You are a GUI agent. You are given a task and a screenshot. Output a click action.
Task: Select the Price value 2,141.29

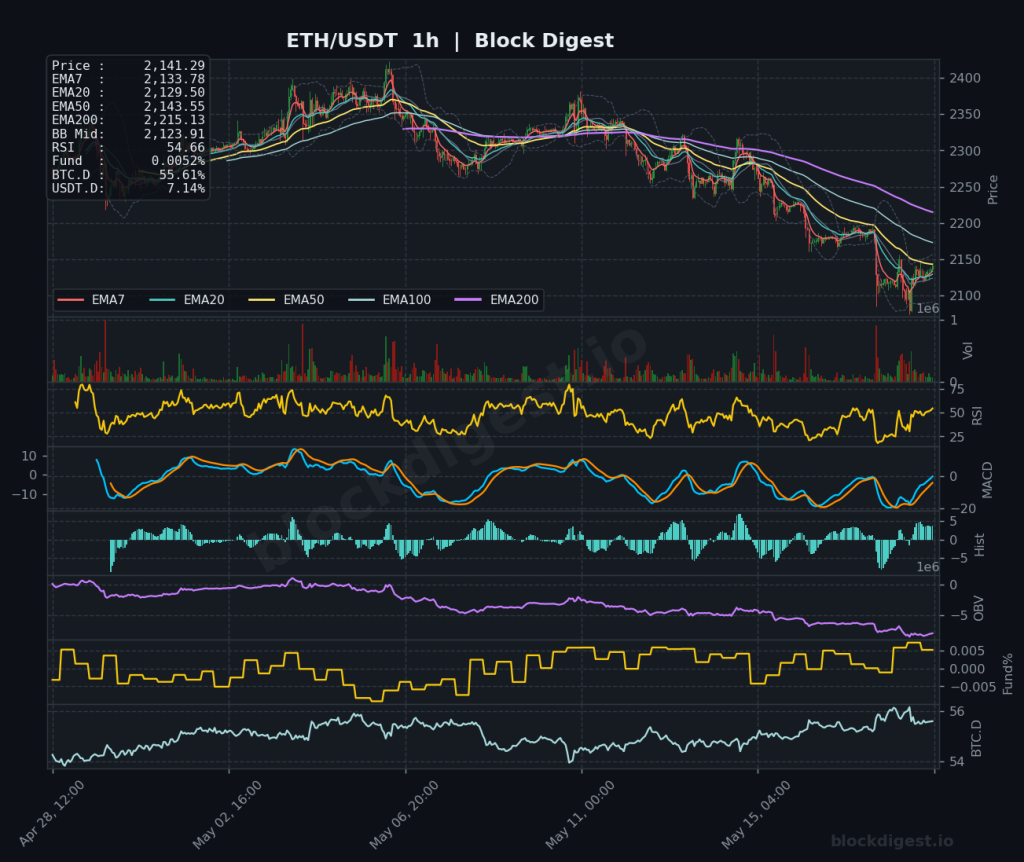(x=174, y=65)
